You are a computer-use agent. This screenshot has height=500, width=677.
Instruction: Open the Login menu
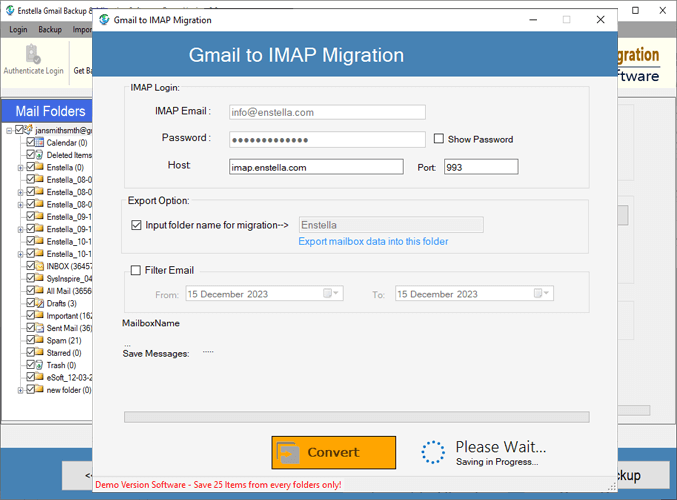click(x=19, y=30)
